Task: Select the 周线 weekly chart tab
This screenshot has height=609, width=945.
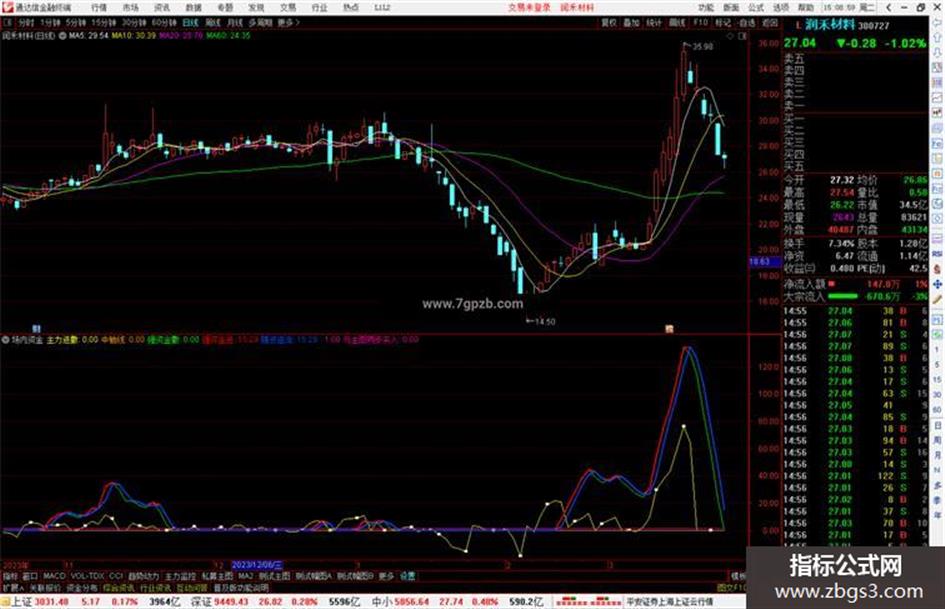Action: 213,22
